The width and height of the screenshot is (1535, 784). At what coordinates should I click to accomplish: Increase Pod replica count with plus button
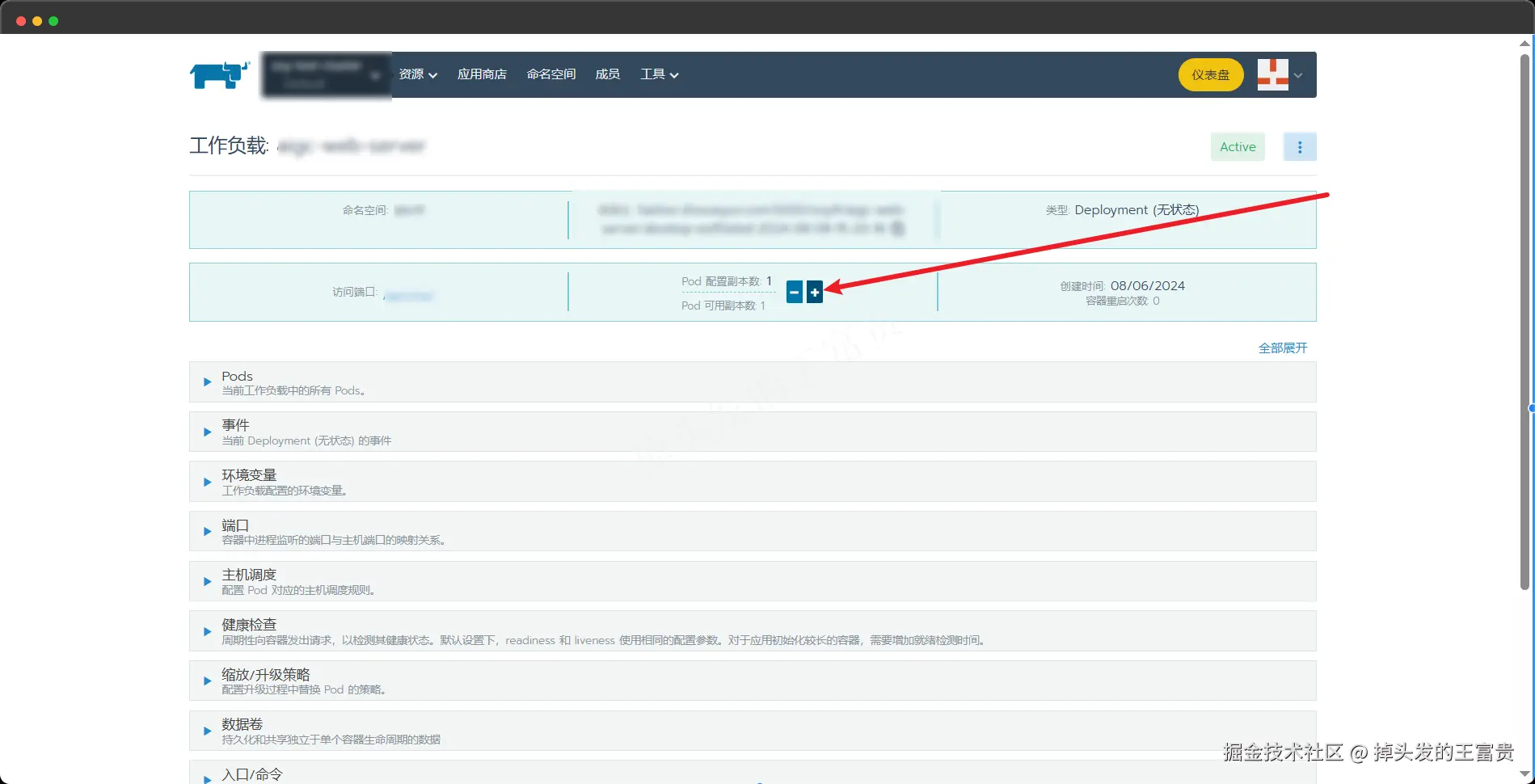815,293
